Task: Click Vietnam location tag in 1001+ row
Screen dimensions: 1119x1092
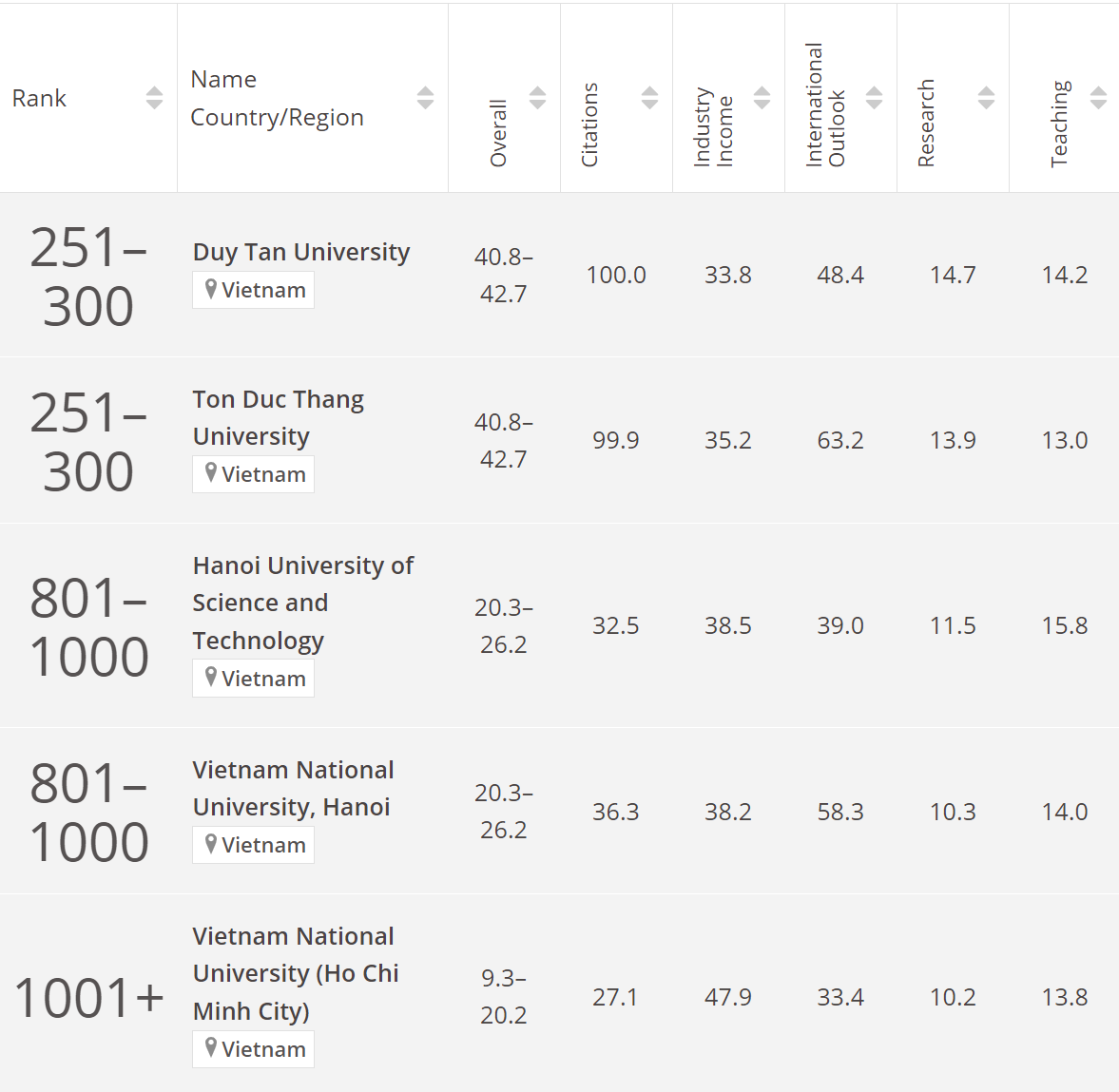Action: [x=254, y=1049]
